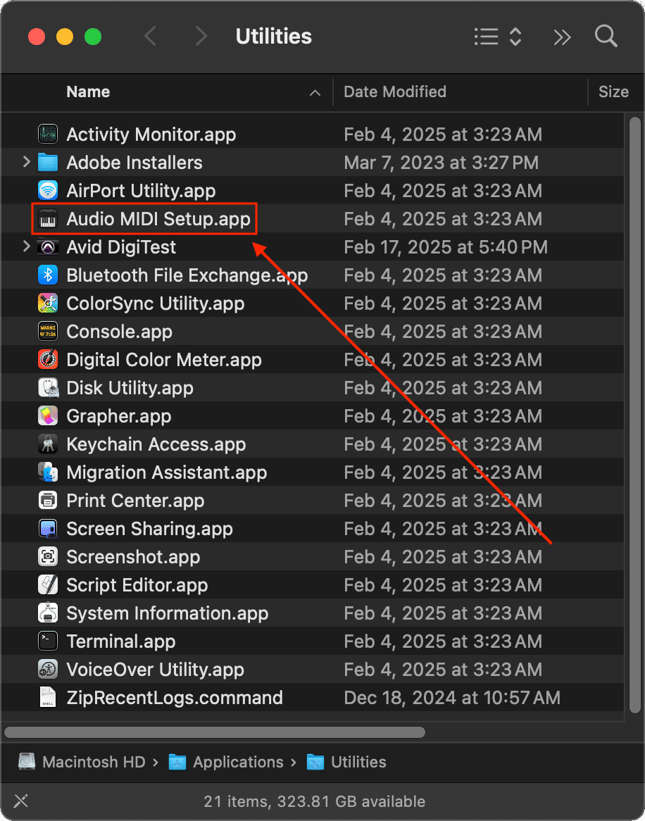Open the Finder search magnifier
Image resolution: width=645 pixels, height=821 pixels.
(606, 37)
